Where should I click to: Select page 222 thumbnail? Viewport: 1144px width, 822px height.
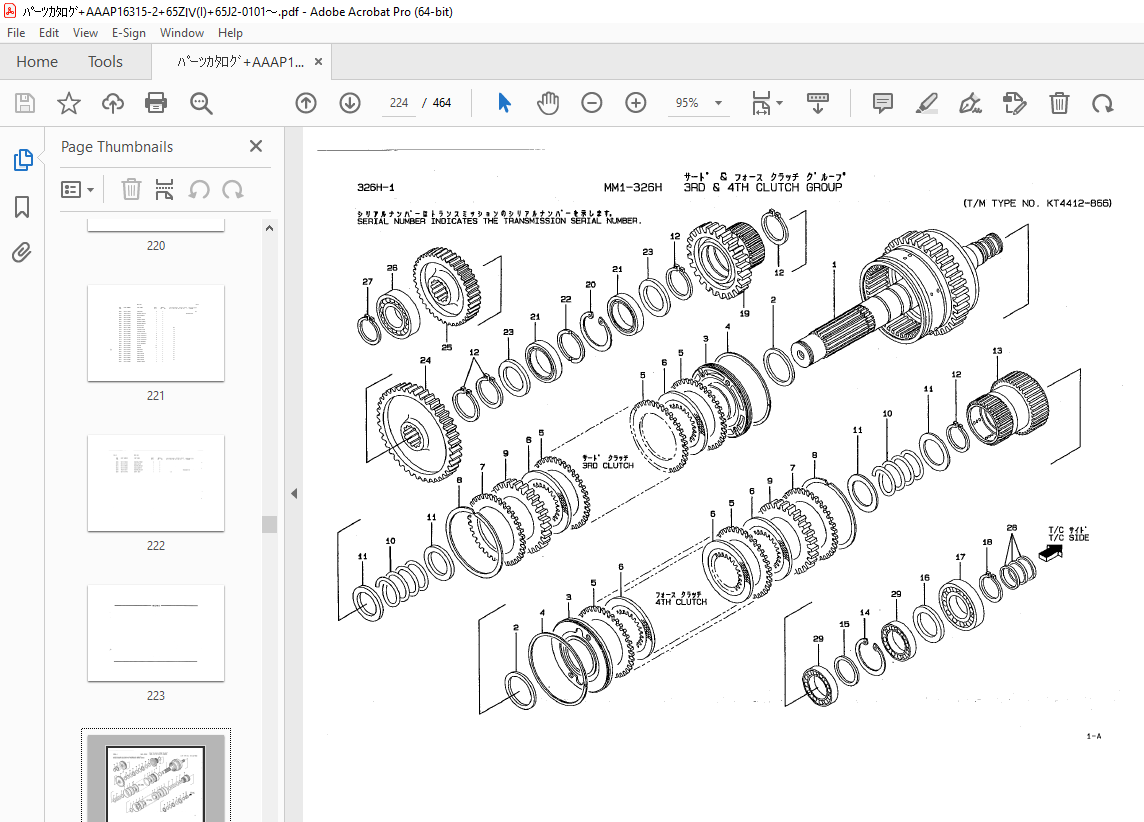155,483
